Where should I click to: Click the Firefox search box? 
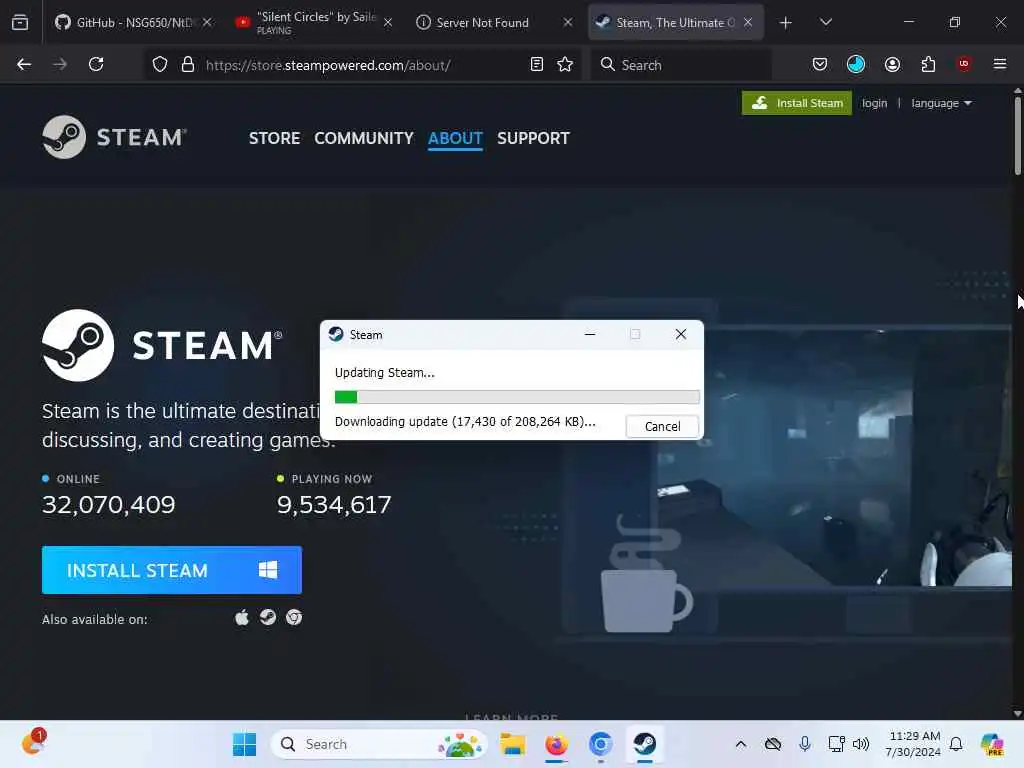tap(681, 65)
